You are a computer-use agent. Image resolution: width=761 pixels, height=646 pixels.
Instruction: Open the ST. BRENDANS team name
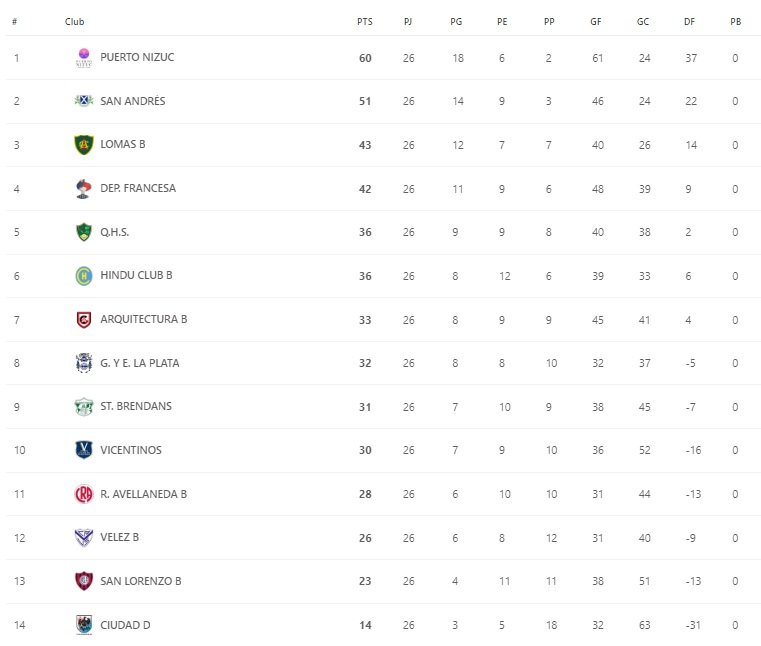[x=137, y=407]
